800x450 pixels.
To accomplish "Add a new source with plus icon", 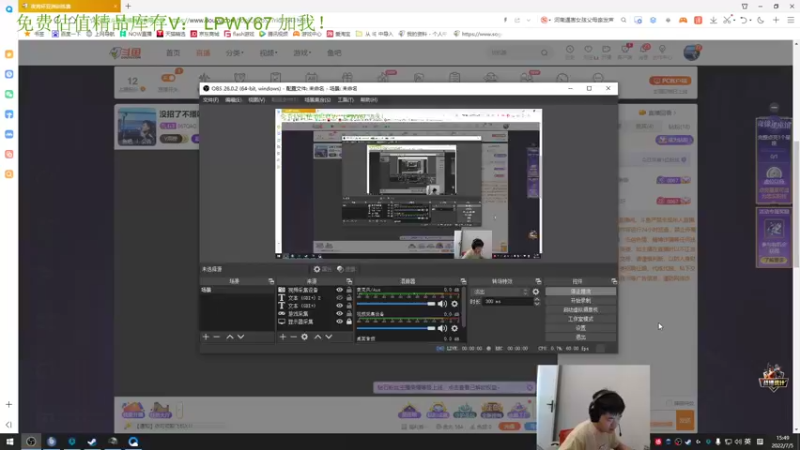I will pyautogui.click(x=283, y=337).
